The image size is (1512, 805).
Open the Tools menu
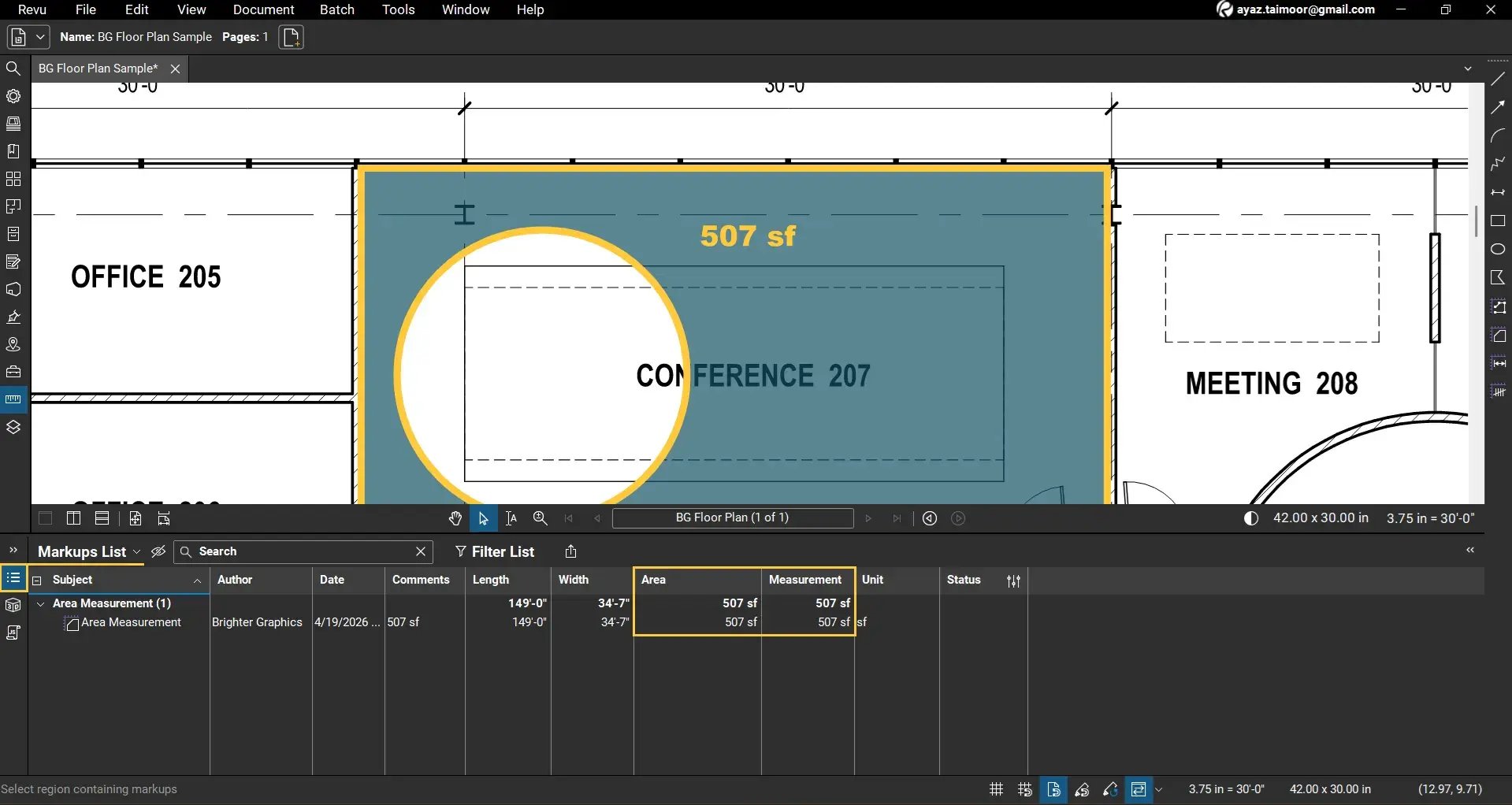click(398, 9)
